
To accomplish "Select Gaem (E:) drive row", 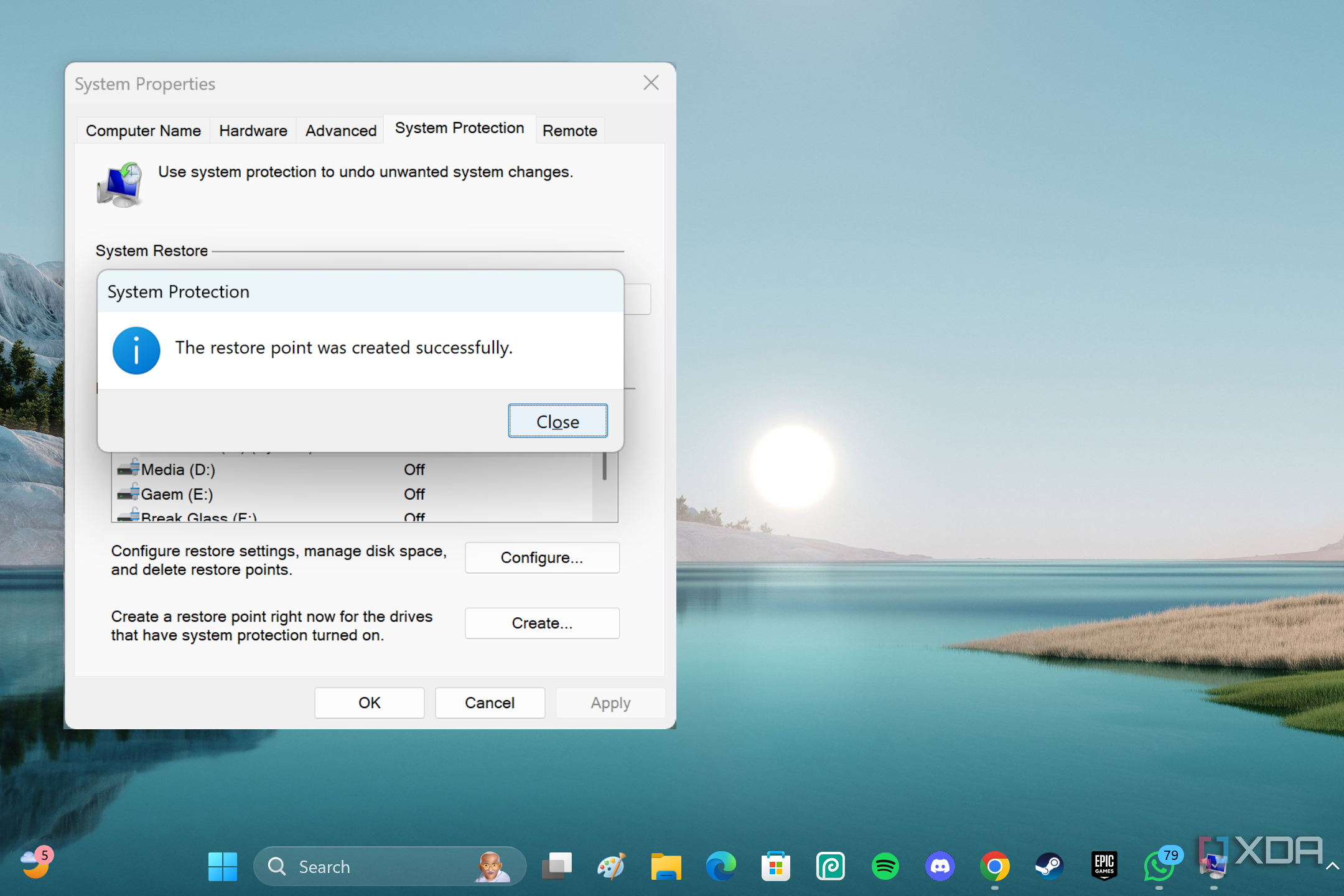I will click(352, 494).
